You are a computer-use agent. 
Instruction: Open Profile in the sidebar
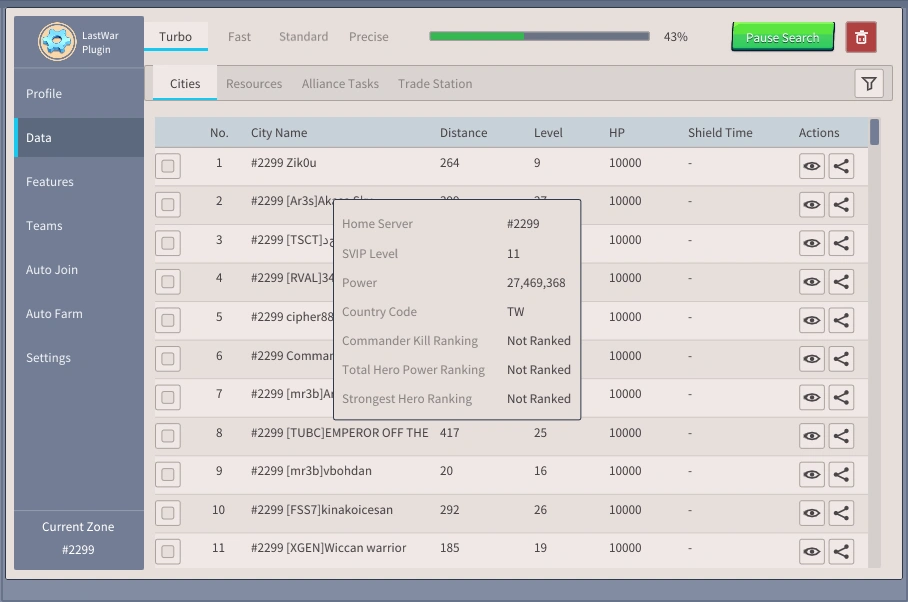coord(79,93)
